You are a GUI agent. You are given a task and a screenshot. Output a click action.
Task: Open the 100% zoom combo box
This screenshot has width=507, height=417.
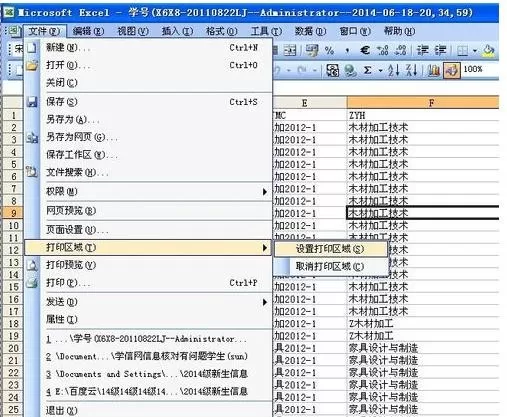click(480, 70)
